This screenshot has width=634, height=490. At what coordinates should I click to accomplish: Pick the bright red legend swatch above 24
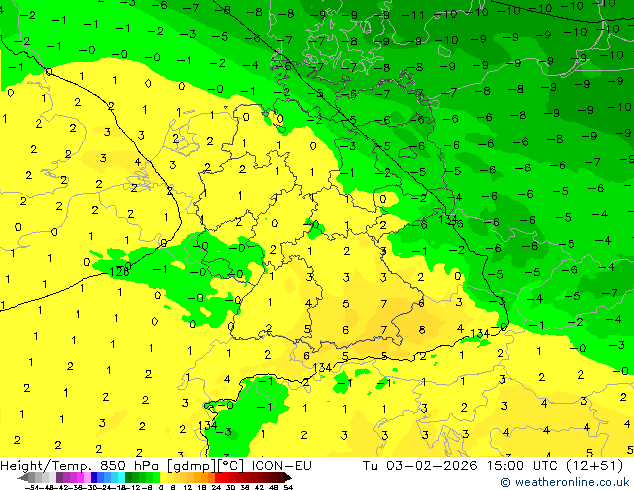click(218, 477)
